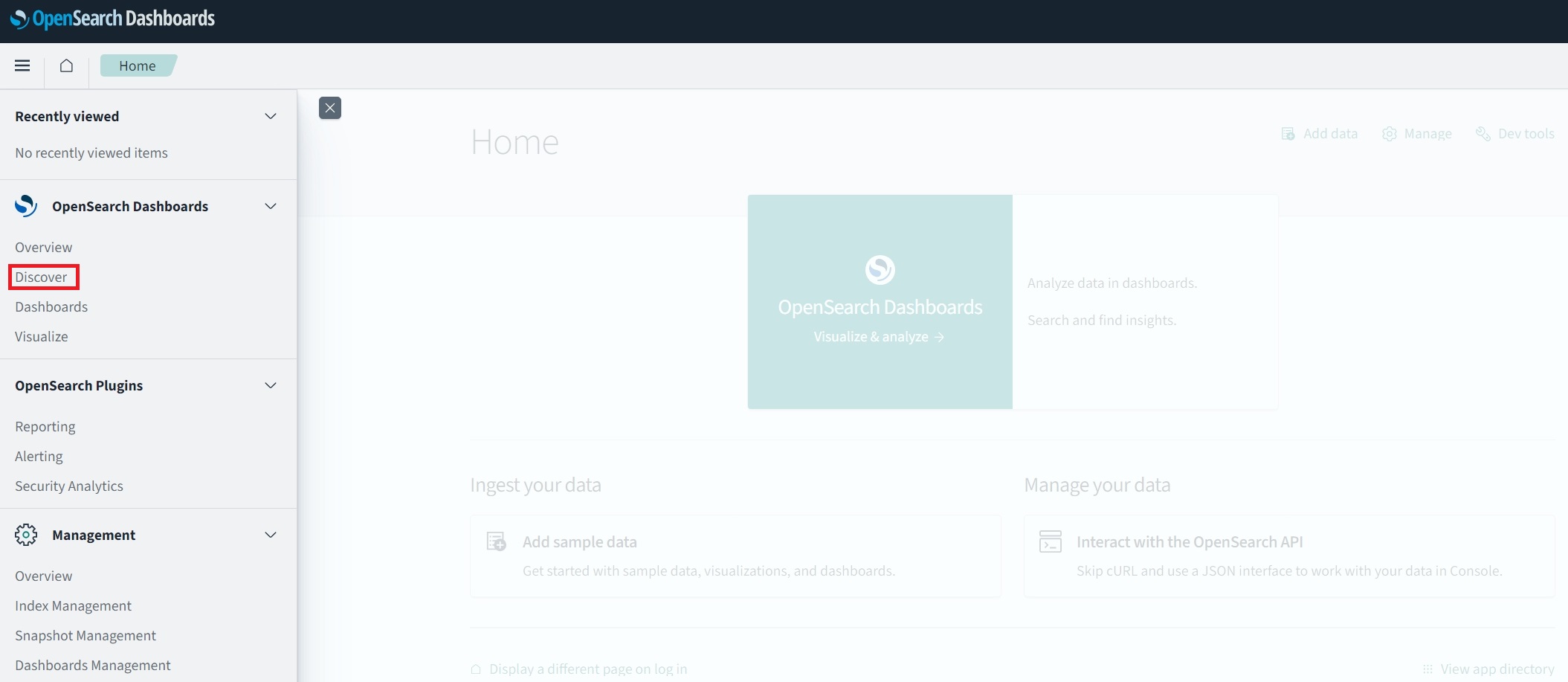
Task: Open Overview under Management
Action: tap(44, 576)
